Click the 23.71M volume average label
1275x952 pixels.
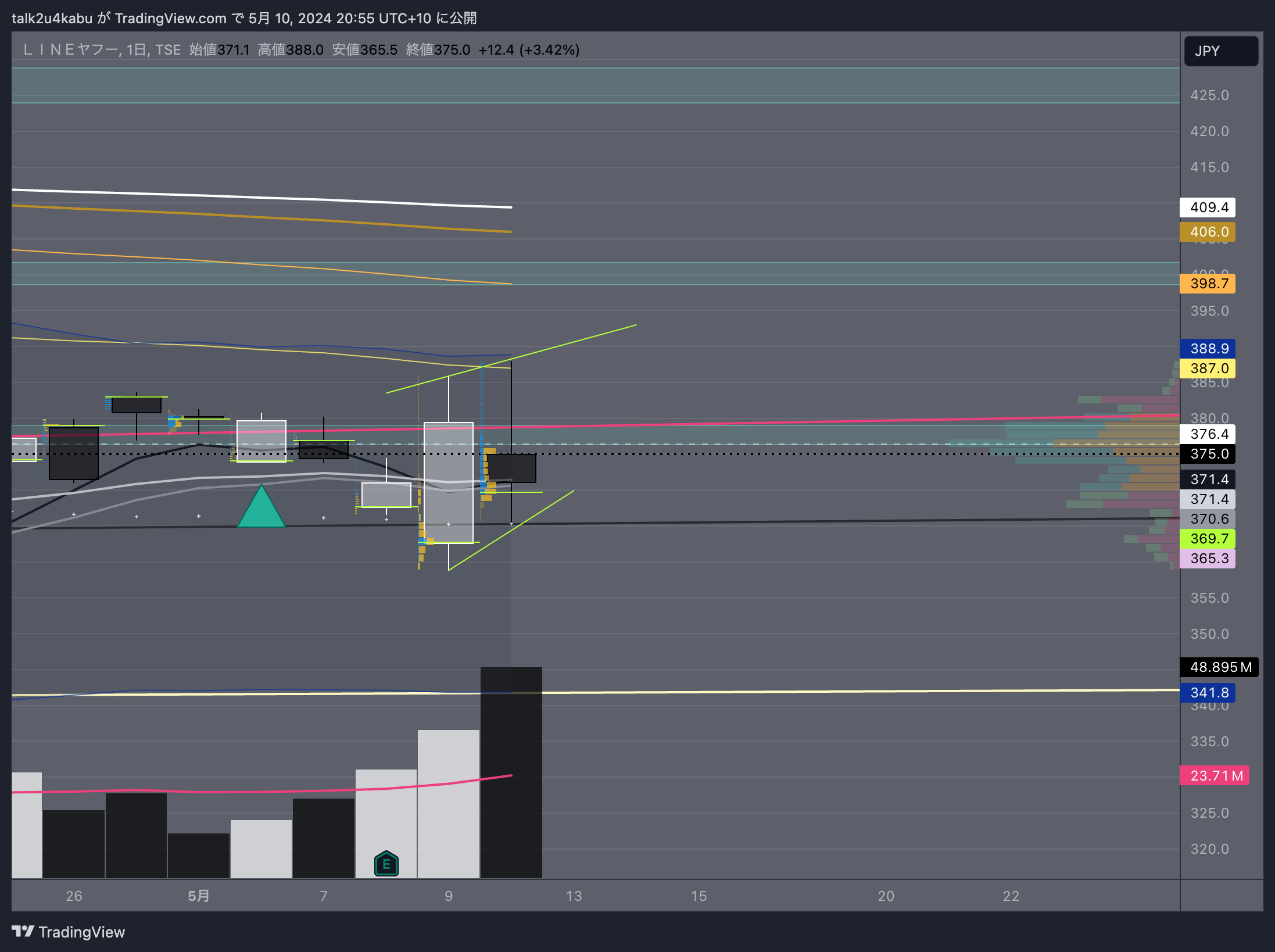click(x=1215, y=776)
